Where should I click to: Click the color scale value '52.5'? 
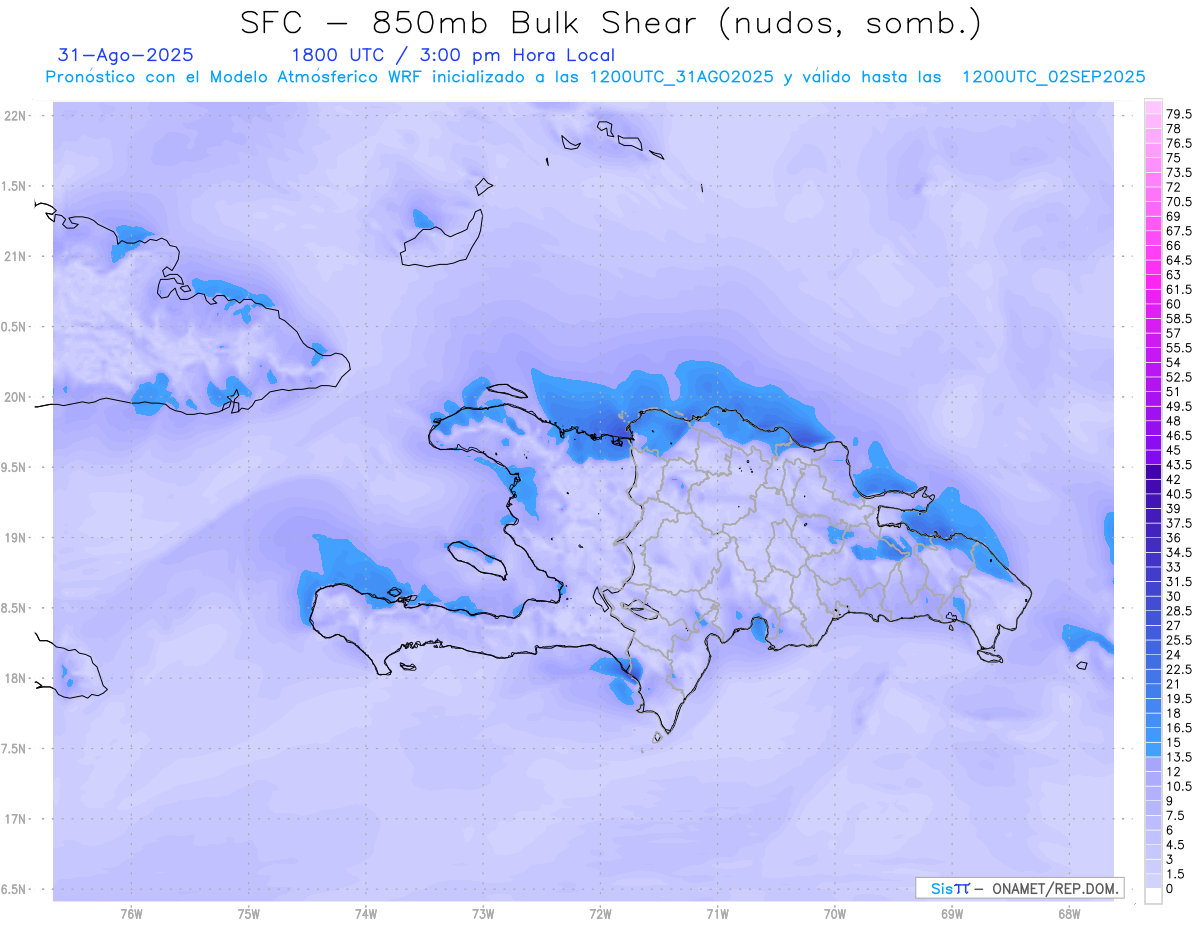1181,377
